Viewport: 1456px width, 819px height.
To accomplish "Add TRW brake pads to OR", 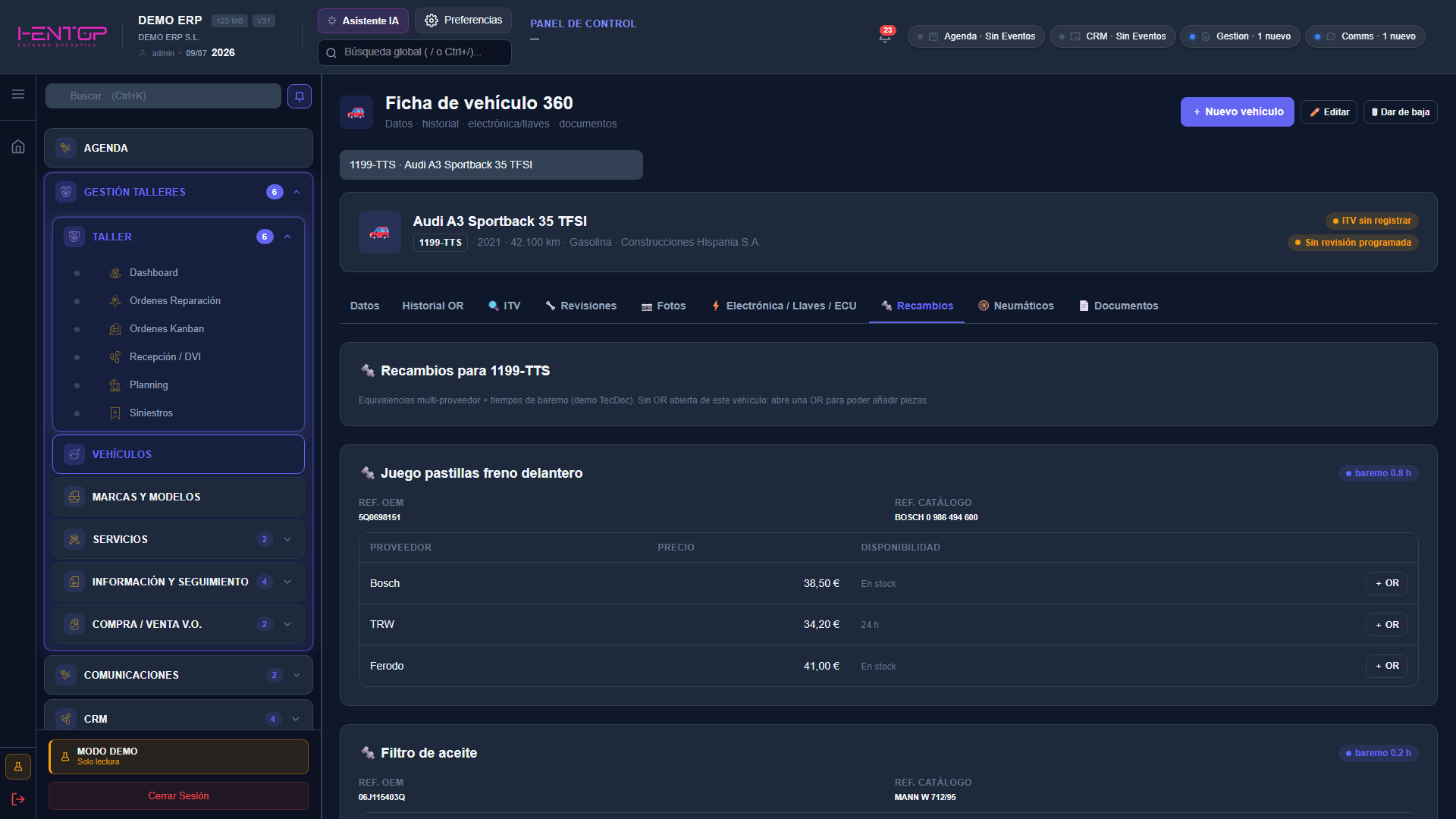I will coord(1387,625).
